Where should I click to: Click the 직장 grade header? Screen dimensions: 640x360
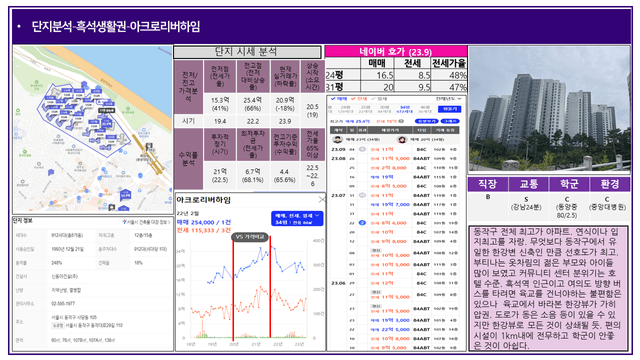pos(488,184)
